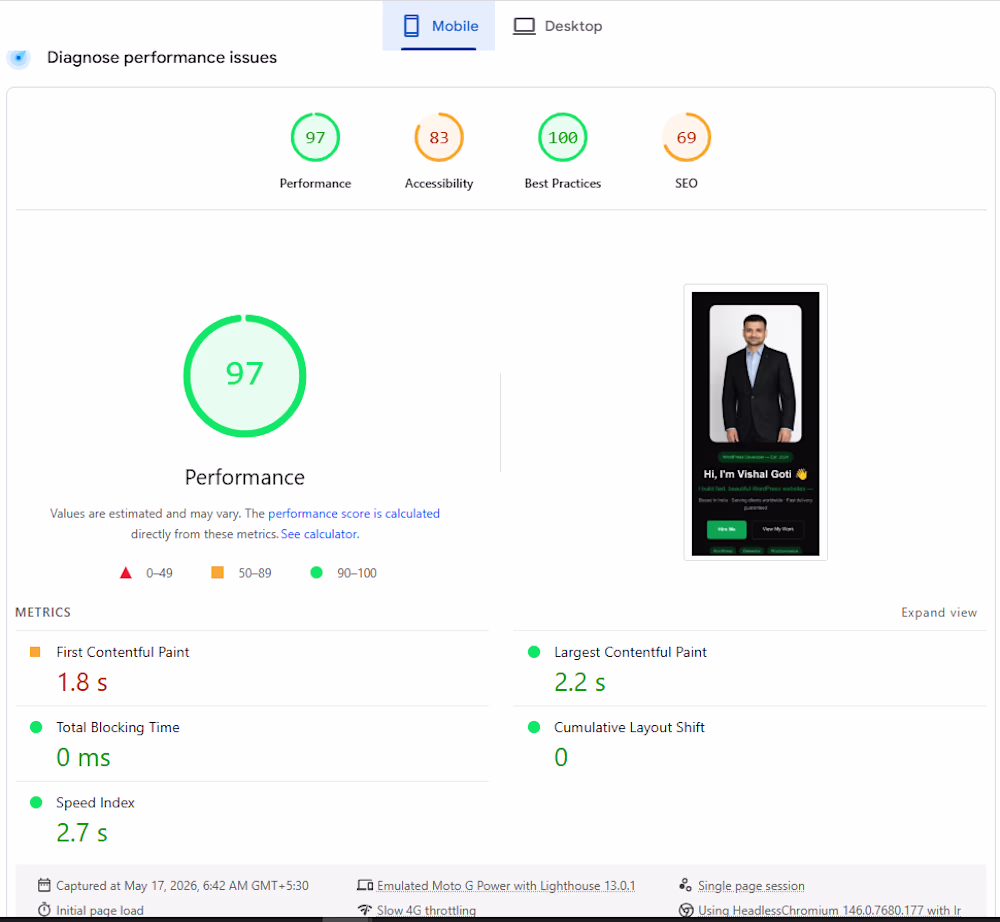This screenshot has height=922, width=1000.
Task: Click the green Speed Index indicator
Action: 36,802
